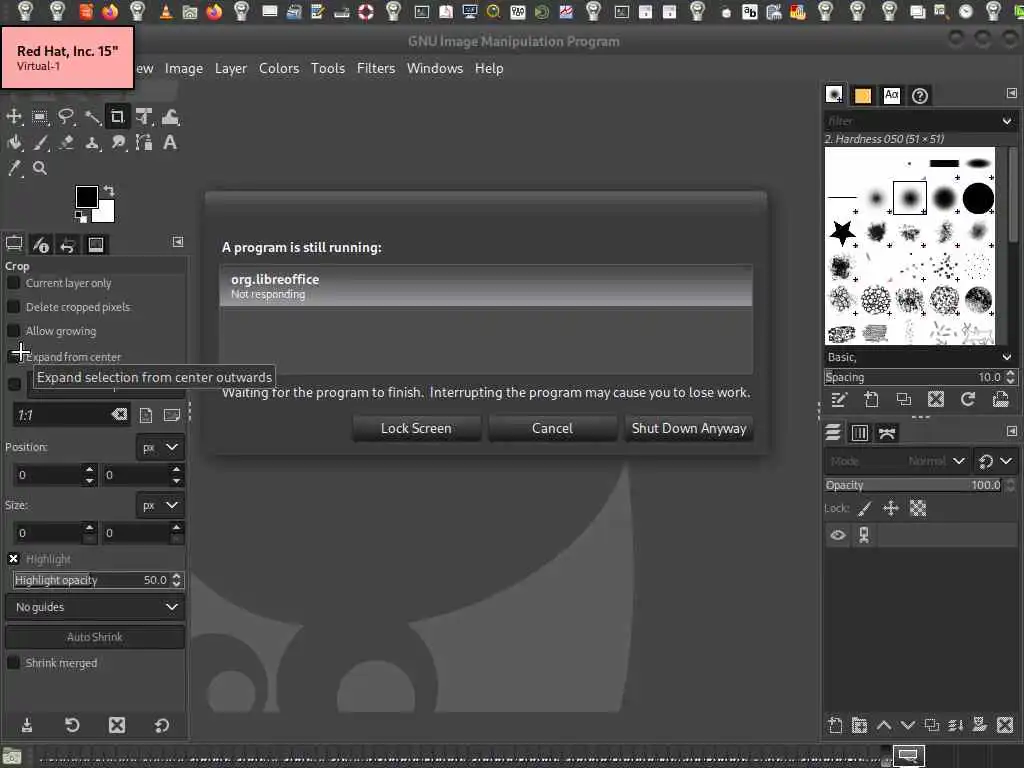Open the Undo History tab

pyautogui.click(x=67, y=244)
